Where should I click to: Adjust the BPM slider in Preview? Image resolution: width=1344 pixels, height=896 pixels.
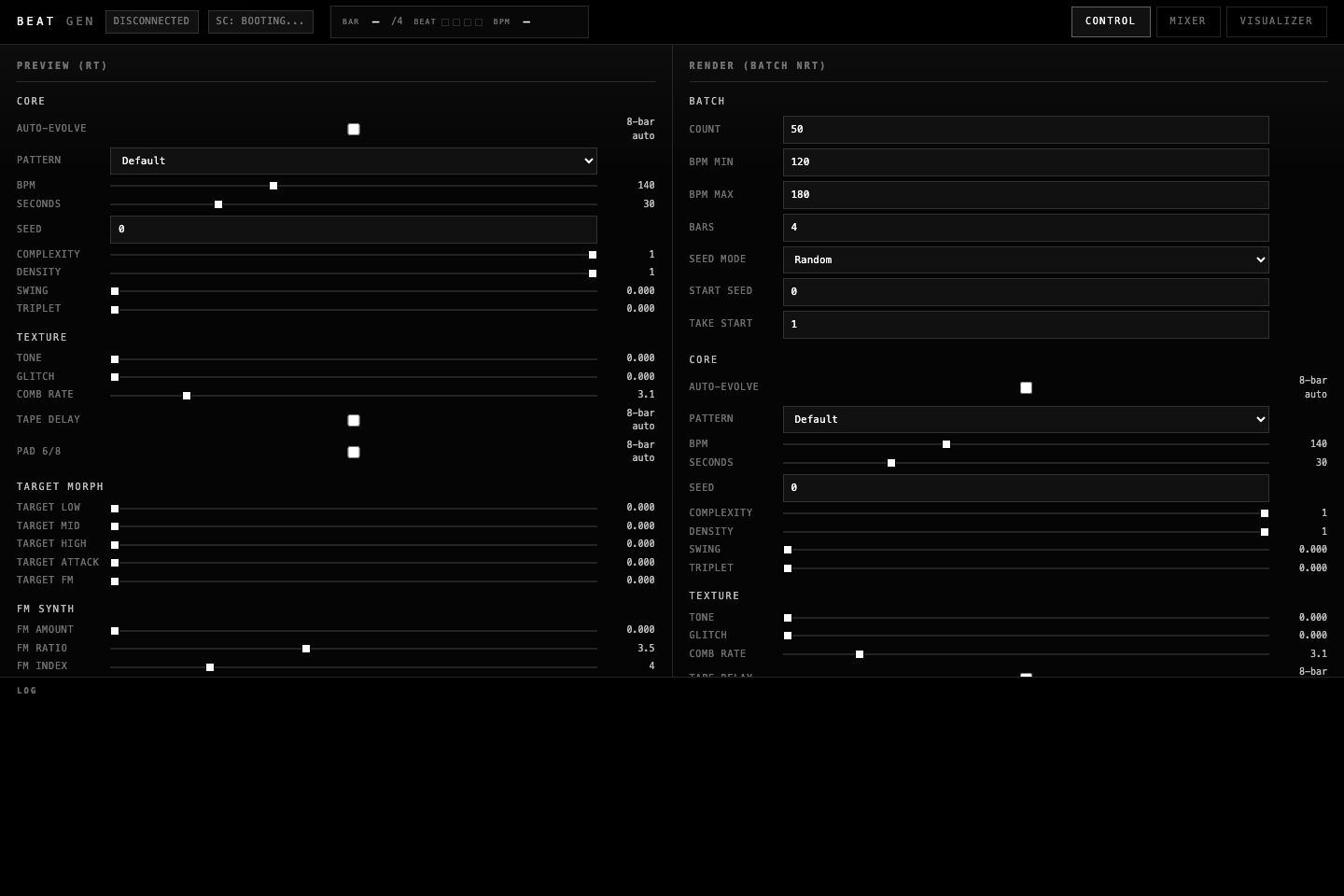[x=273, y=186]
